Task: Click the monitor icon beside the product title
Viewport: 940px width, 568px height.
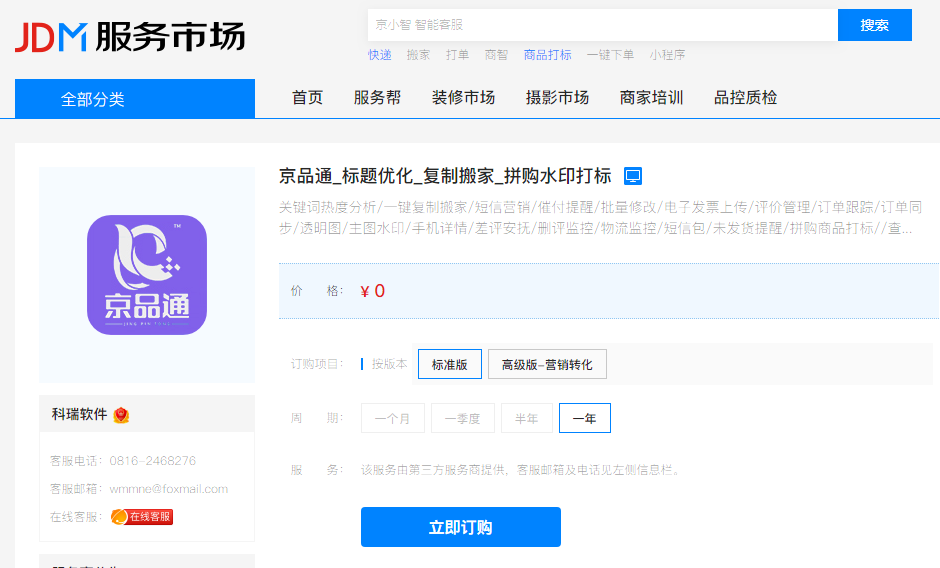Action: click(x=632, y=176)
